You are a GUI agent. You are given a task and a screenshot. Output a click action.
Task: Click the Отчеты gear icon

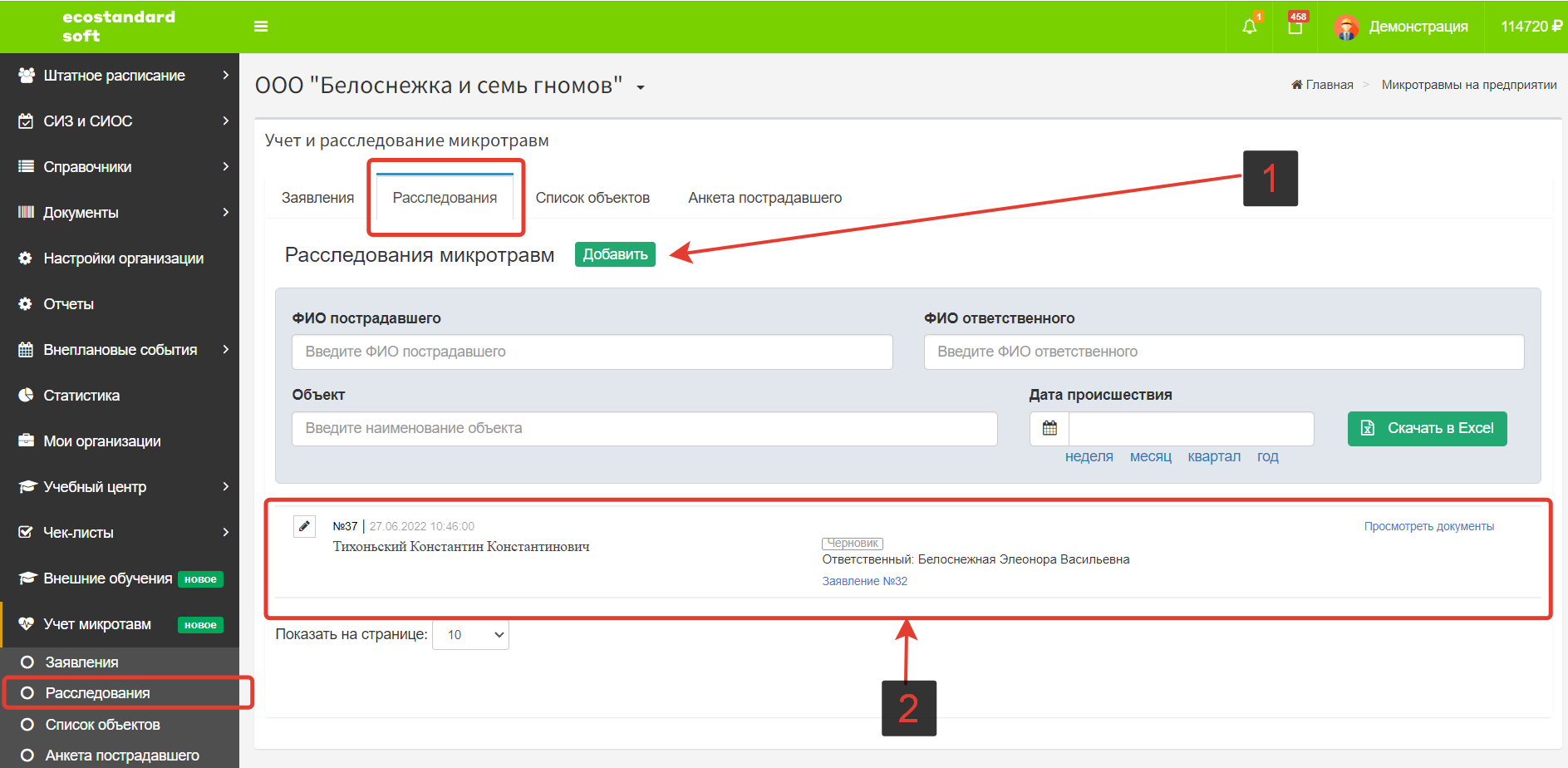[x=26, y=304]
